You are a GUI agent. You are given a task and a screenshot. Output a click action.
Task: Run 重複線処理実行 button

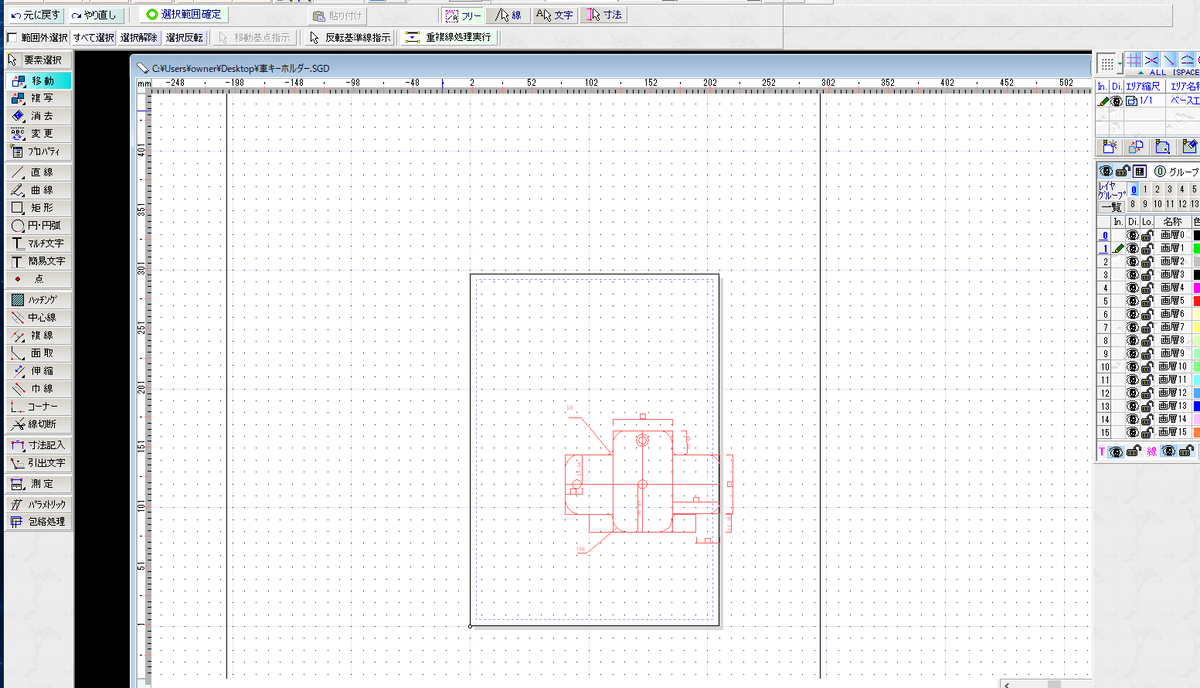(x=450, y=38)
